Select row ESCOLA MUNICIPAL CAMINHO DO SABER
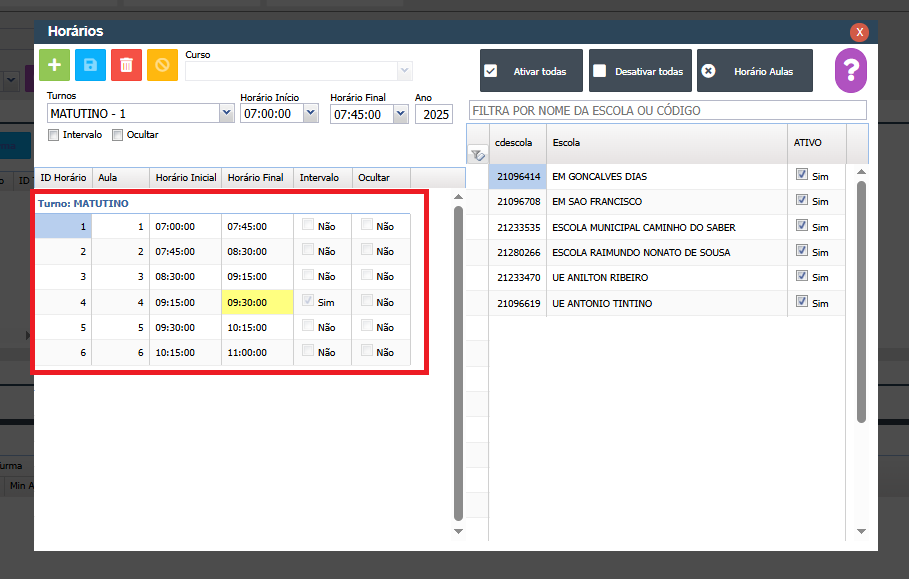 667,227
